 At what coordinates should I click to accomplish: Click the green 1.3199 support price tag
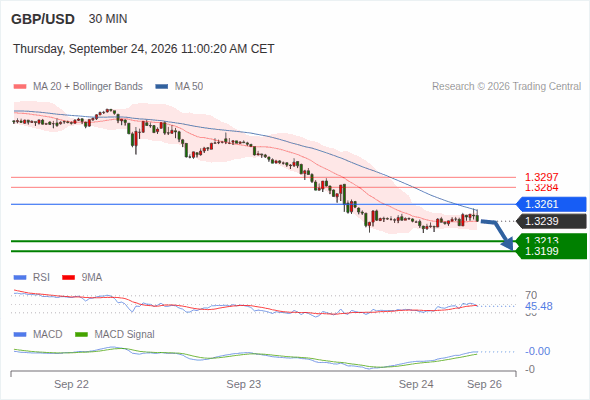click(x=551, y=252)
